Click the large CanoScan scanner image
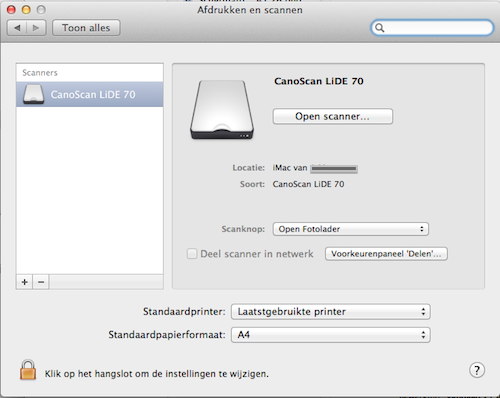This screenshot has height=398, width=500. coord(222,109)
